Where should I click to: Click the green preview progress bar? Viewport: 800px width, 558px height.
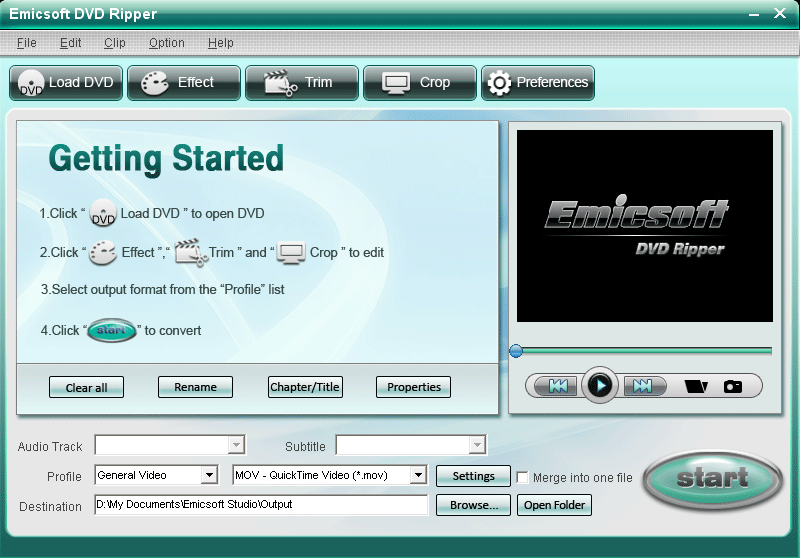point(644,351)
